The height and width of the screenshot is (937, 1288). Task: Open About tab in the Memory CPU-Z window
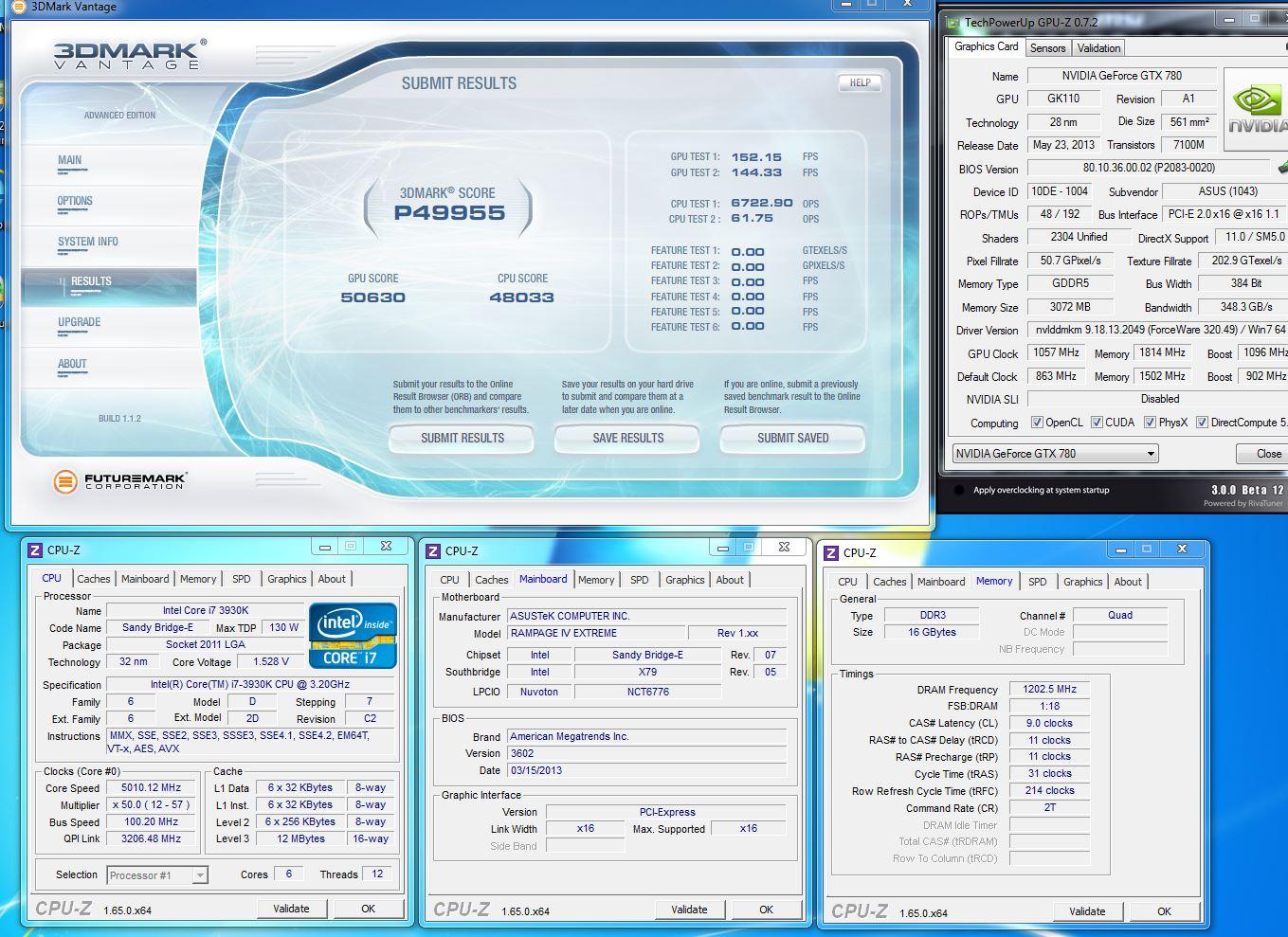tap(1128, 582)
